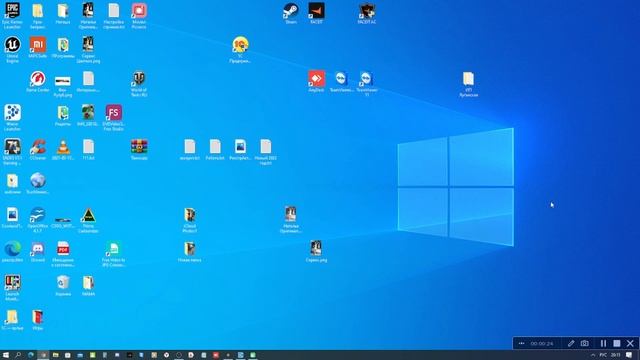Launch CCleaner from the desktop
This screenshot has height=360, width=640.
point(38,149)
